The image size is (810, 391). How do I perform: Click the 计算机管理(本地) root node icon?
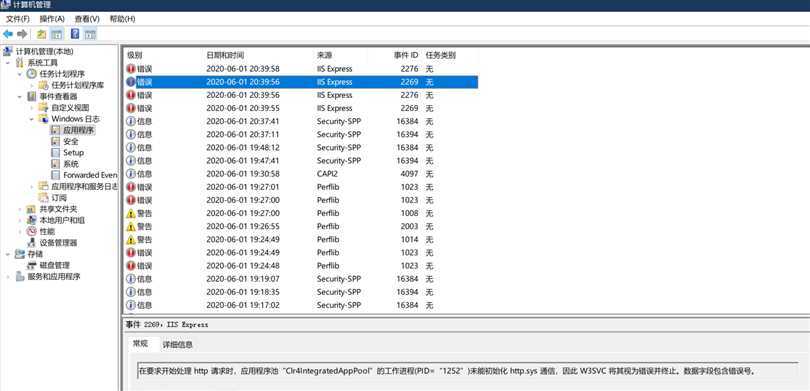8,51
